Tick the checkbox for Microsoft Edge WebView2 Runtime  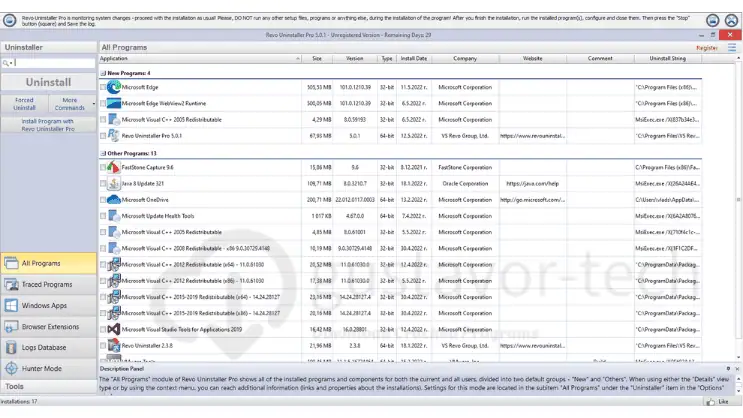click(103, 103)
